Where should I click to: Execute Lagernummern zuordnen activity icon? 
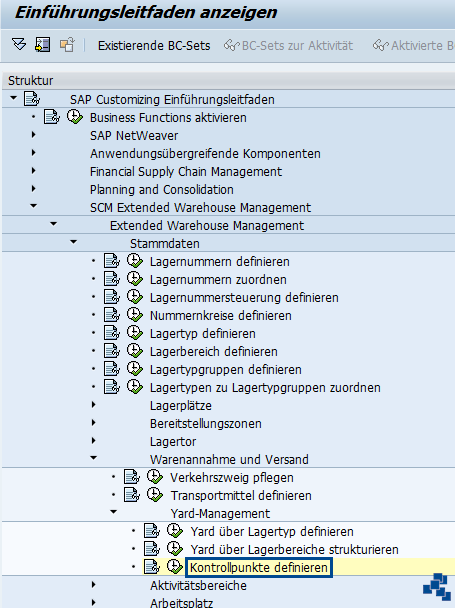[135, 279]
